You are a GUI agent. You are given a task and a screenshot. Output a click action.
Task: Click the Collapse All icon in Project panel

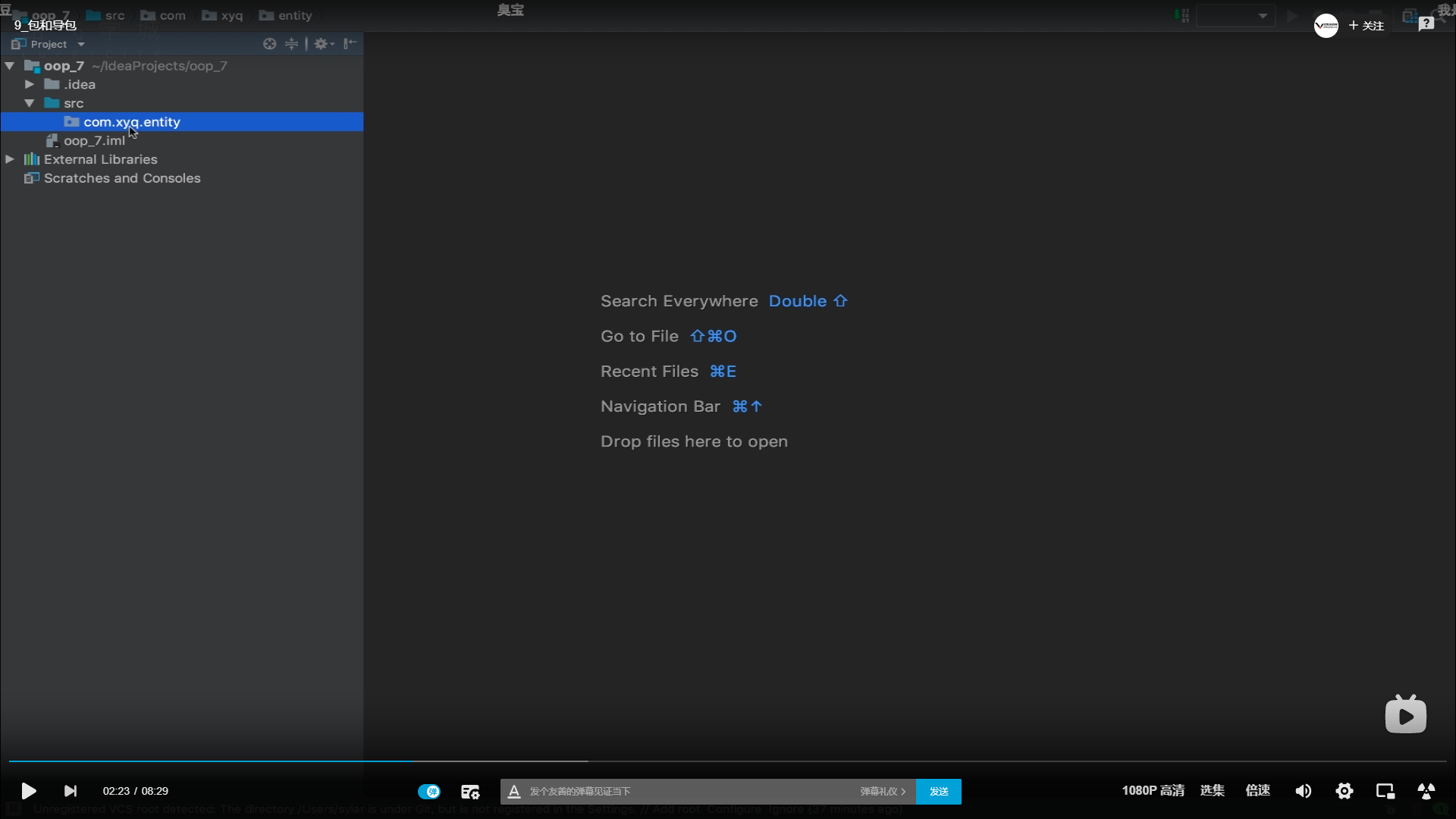(291, 44)
